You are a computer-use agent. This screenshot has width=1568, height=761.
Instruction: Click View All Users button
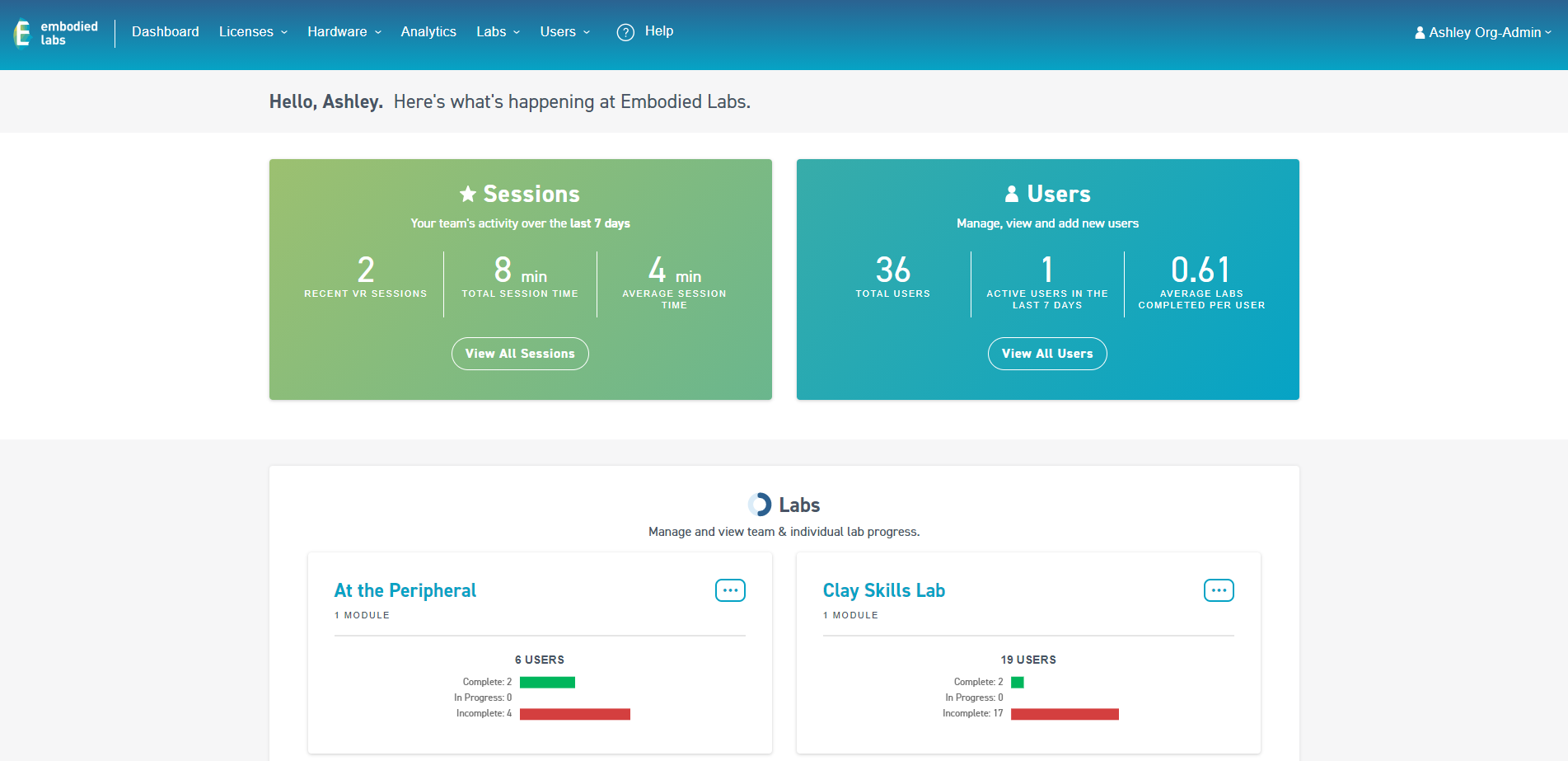coord(1047,354)
